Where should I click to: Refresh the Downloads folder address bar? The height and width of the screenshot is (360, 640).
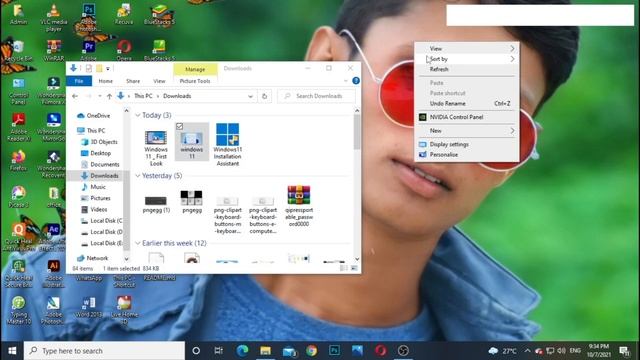(x=264, y=96)
